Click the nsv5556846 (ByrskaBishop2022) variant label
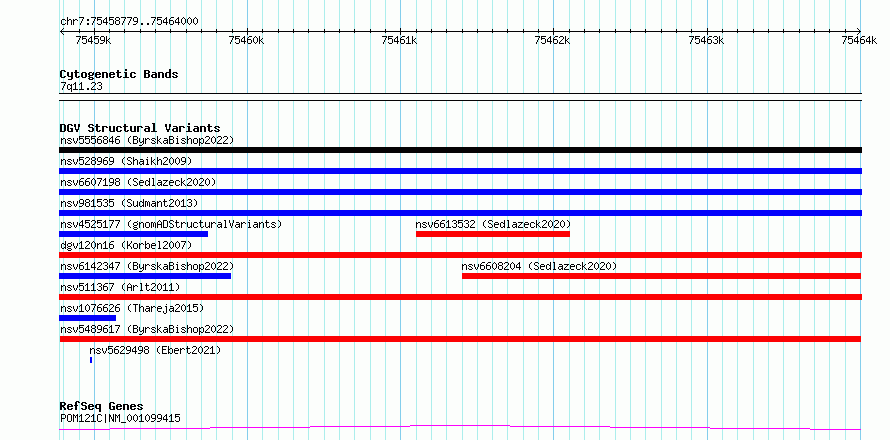 click(x=147, y=140)
